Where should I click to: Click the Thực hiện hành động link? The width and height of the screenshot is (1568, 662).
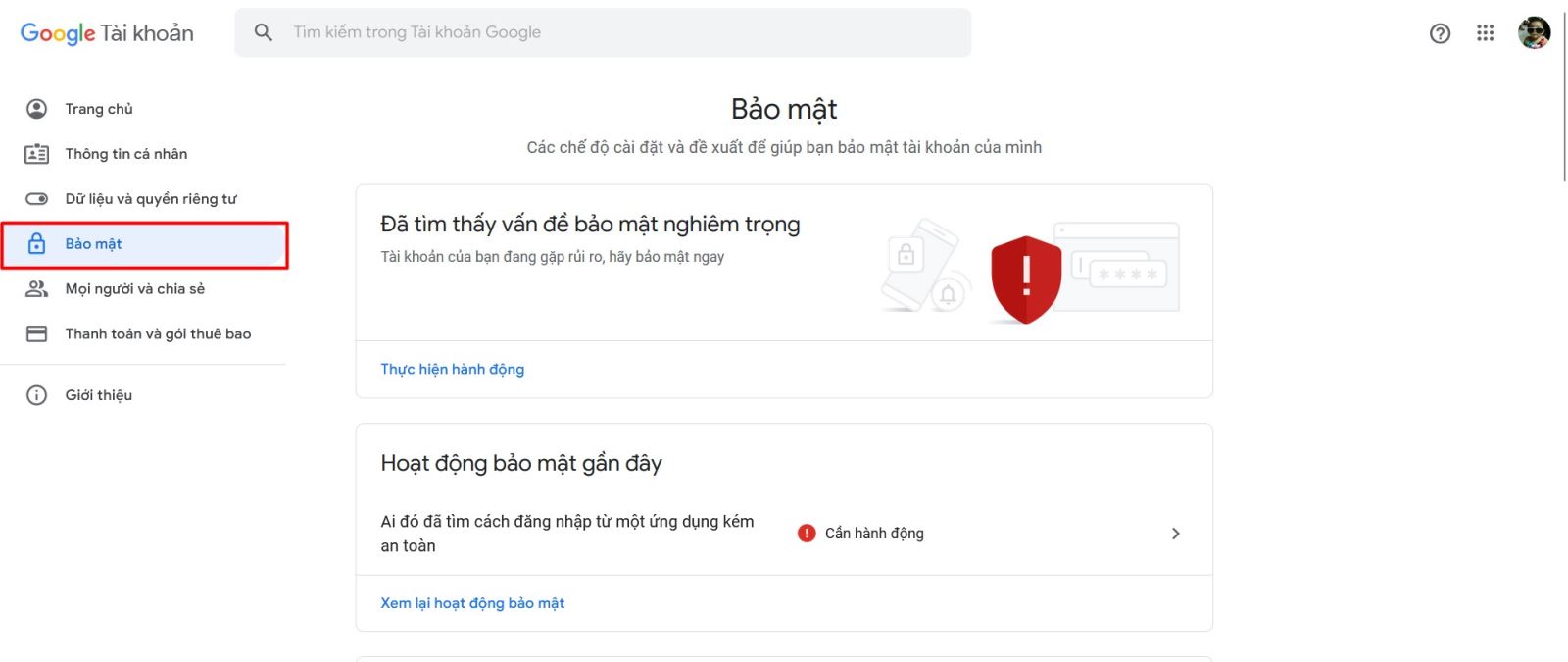[453, 369]
